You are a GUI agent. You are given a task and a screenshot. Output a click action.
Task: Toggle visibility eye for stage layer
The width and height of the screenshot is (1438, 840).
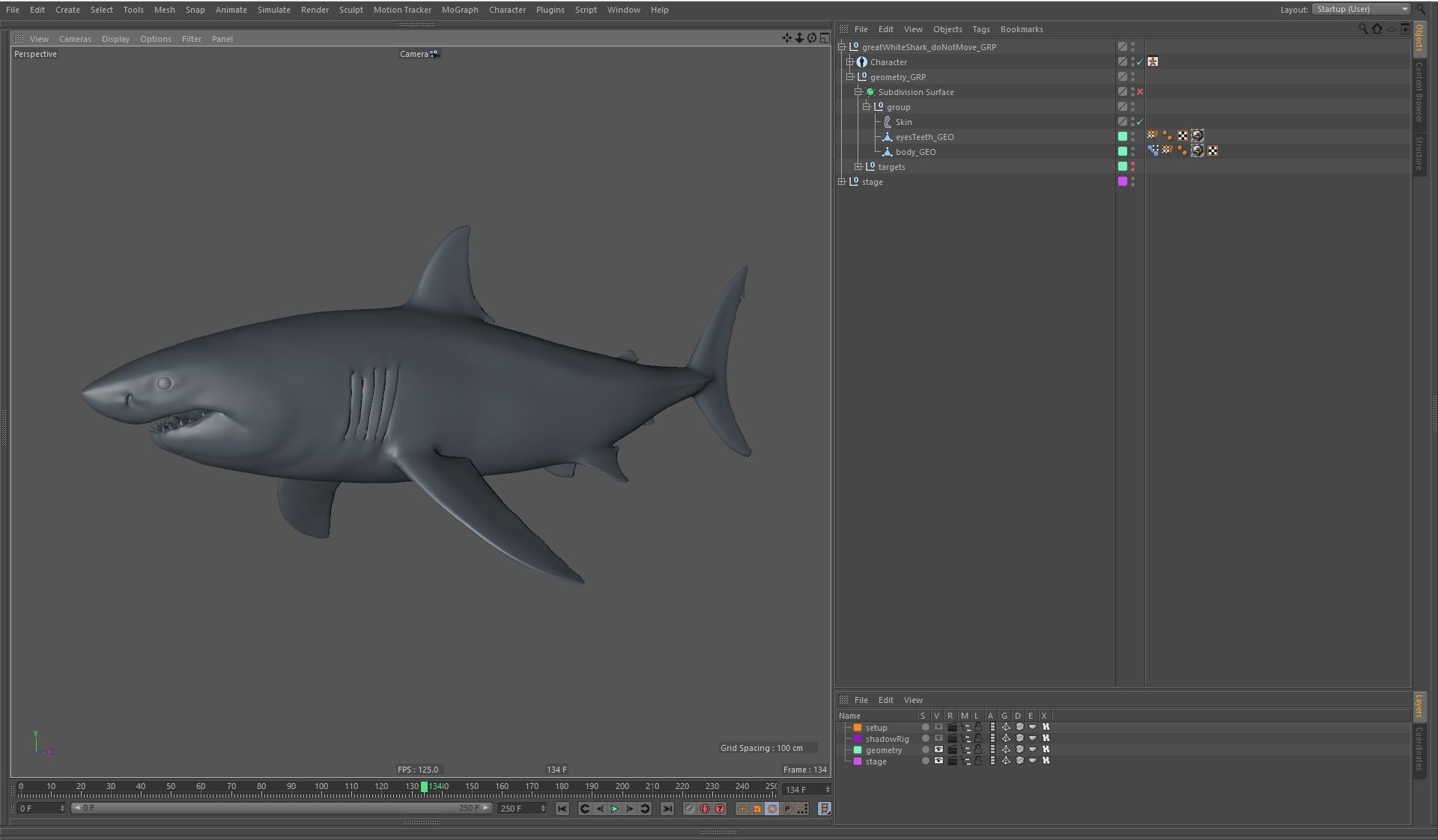click(x=938, y=761)
